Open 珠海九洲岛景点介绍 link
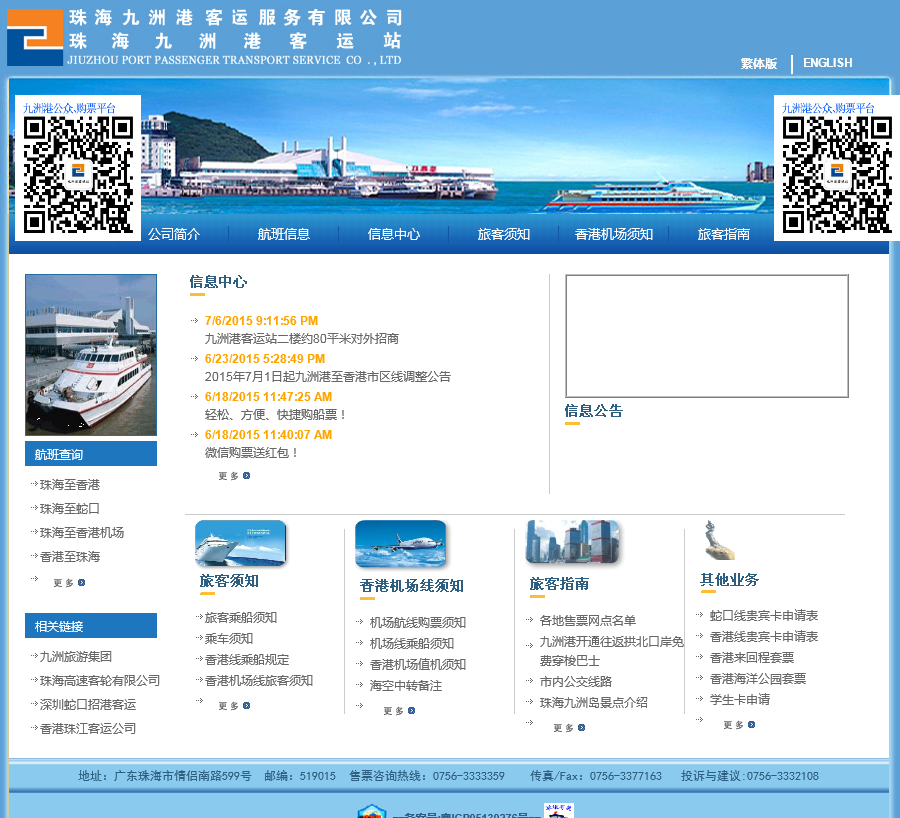 593,703
